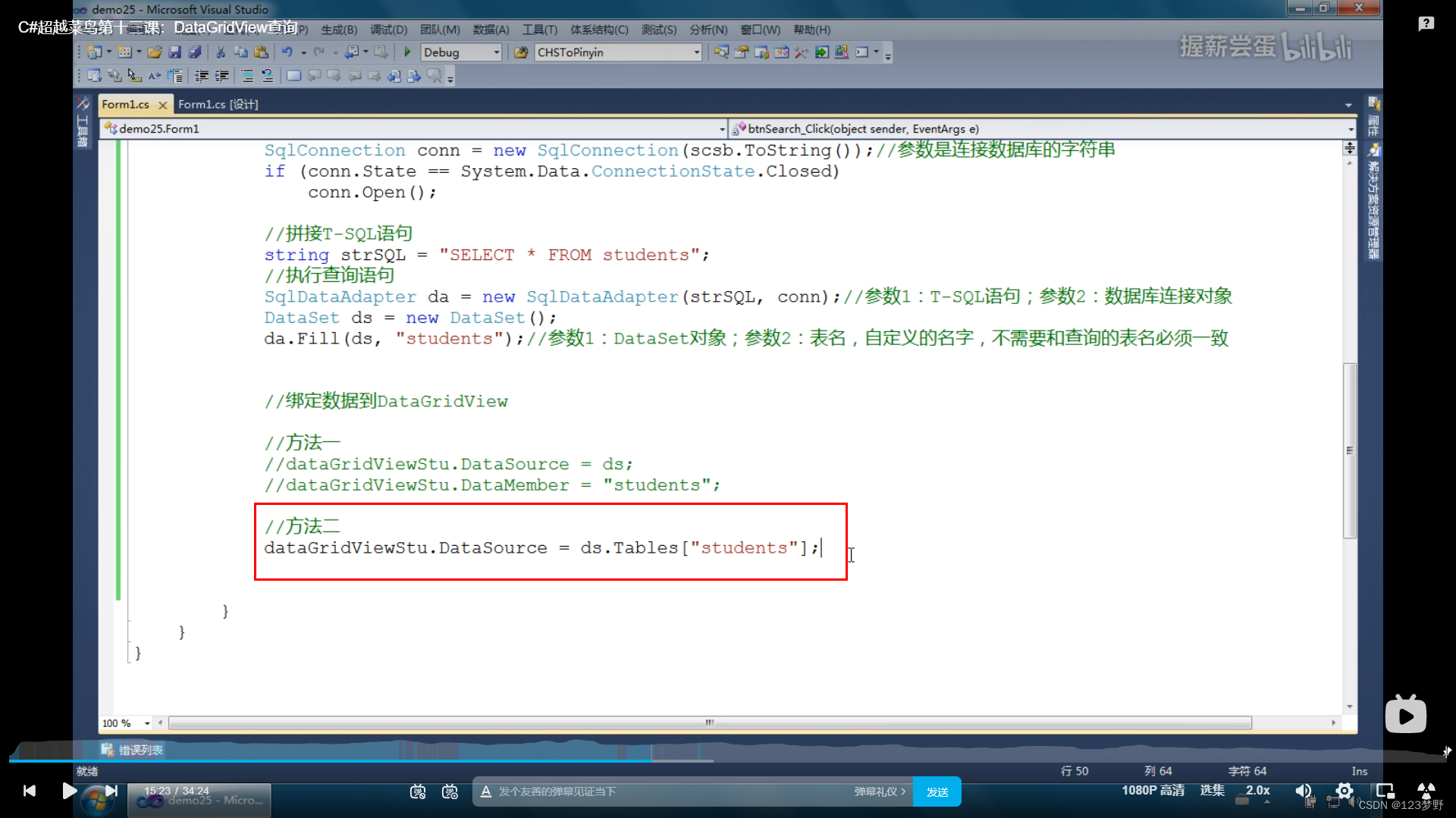Open the vertical Toolbox side tab

point(83,123)
